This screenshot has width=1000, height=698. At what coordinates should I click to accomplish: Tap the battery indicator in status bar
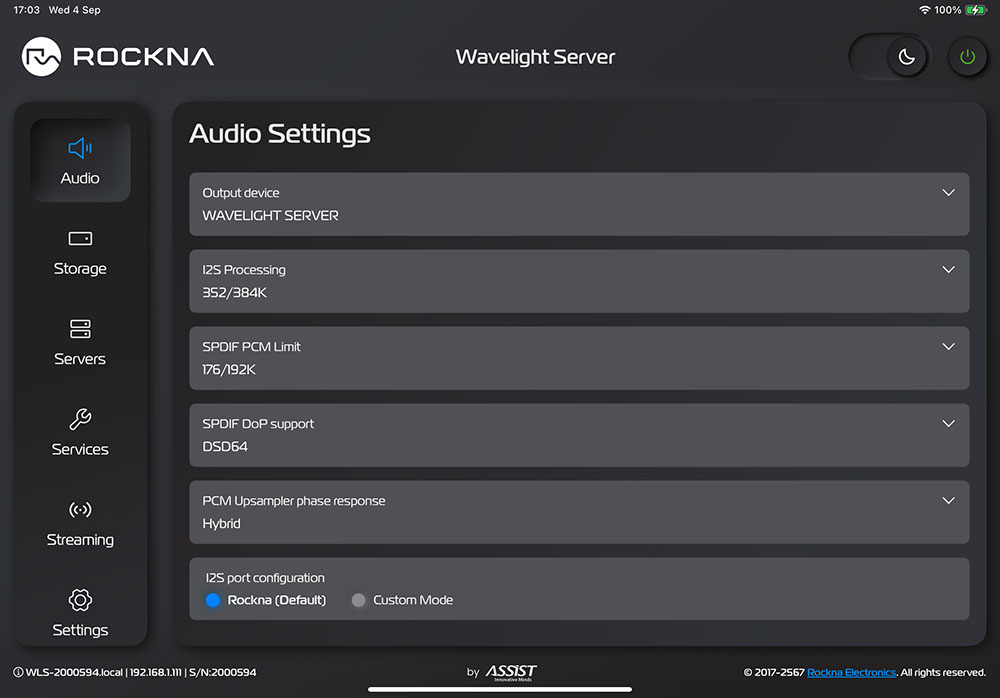976,10
